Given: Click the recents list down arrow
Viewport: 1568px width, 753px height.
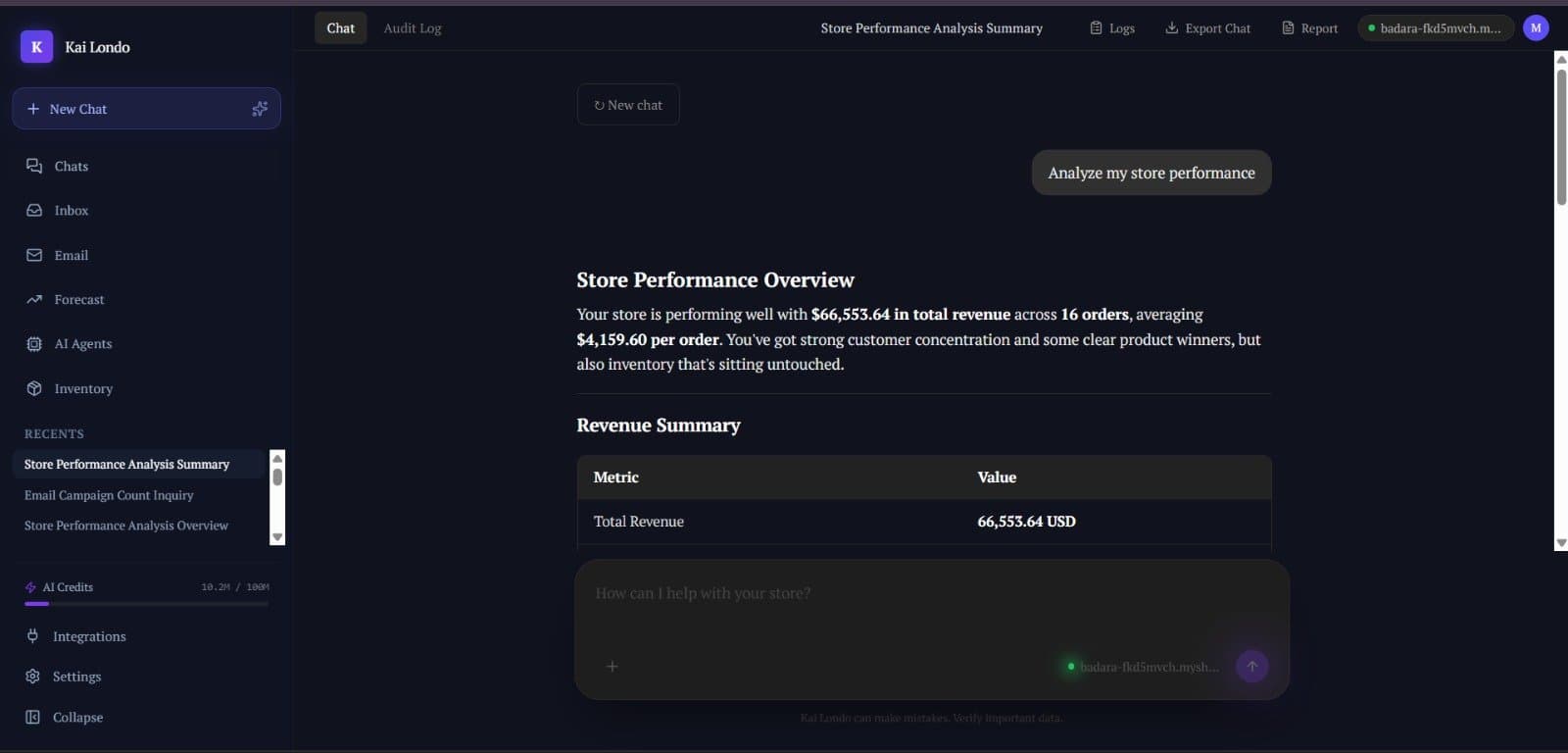Looking at the screenshot, I should (x=277, y=536).
